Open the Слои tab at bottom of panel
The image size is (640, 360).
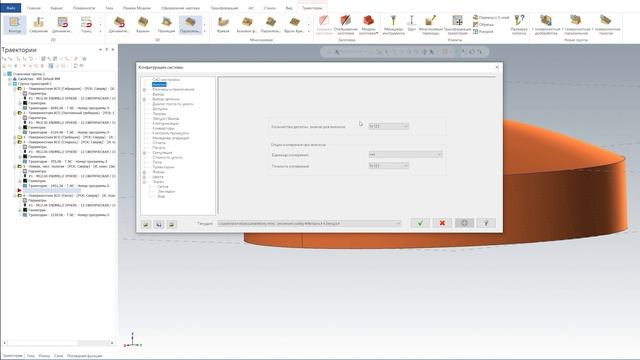(58, 356)
